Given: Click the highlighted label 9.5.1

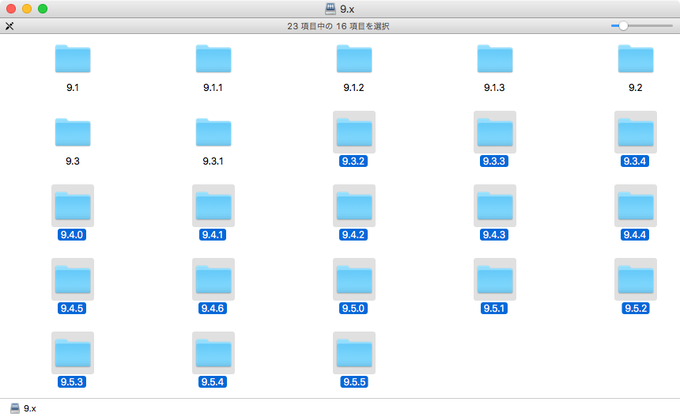Looking at the screenshot, I should coord(494,309).
